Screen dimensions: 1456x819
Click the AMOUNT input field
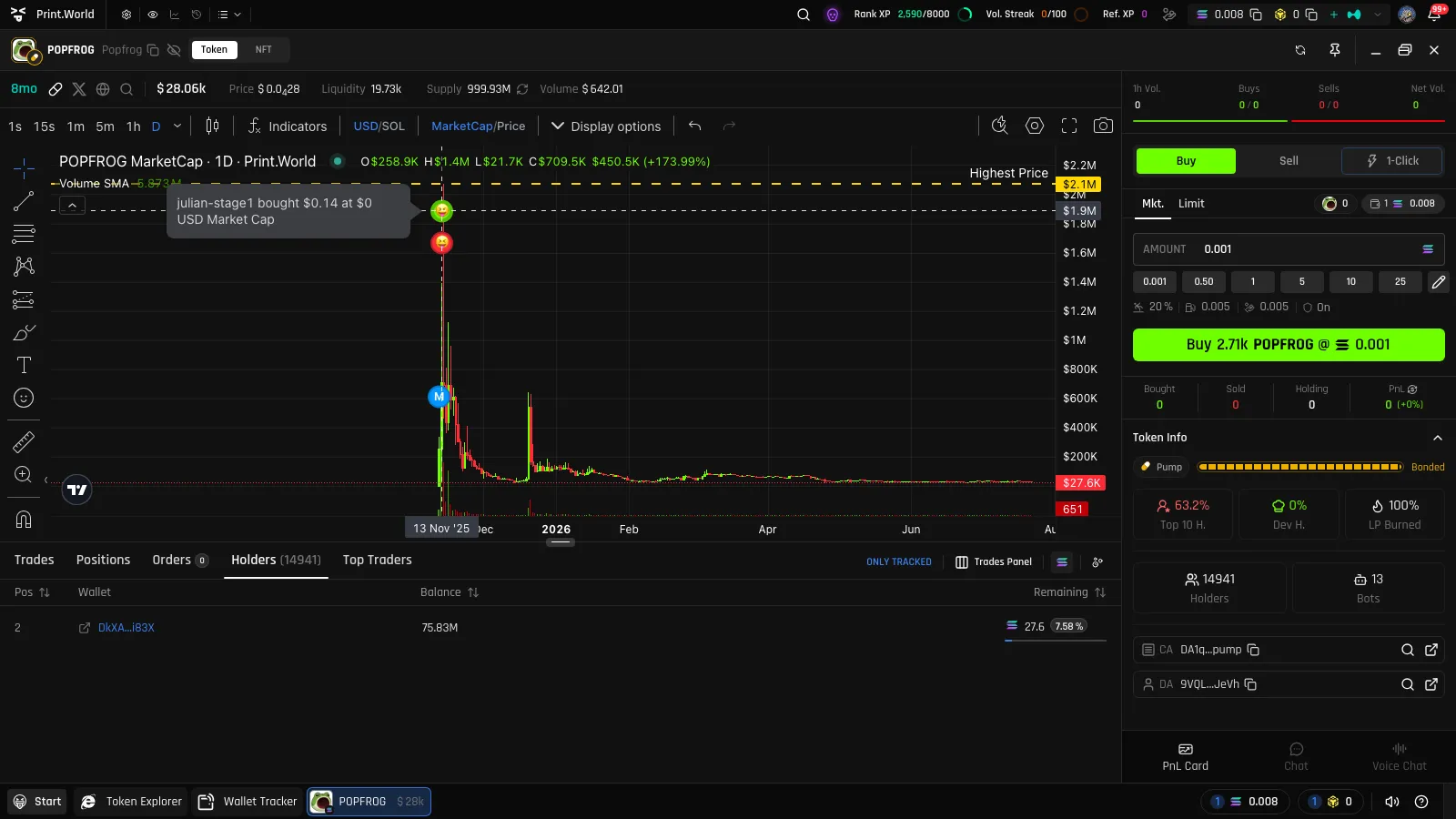[1289, 249]
